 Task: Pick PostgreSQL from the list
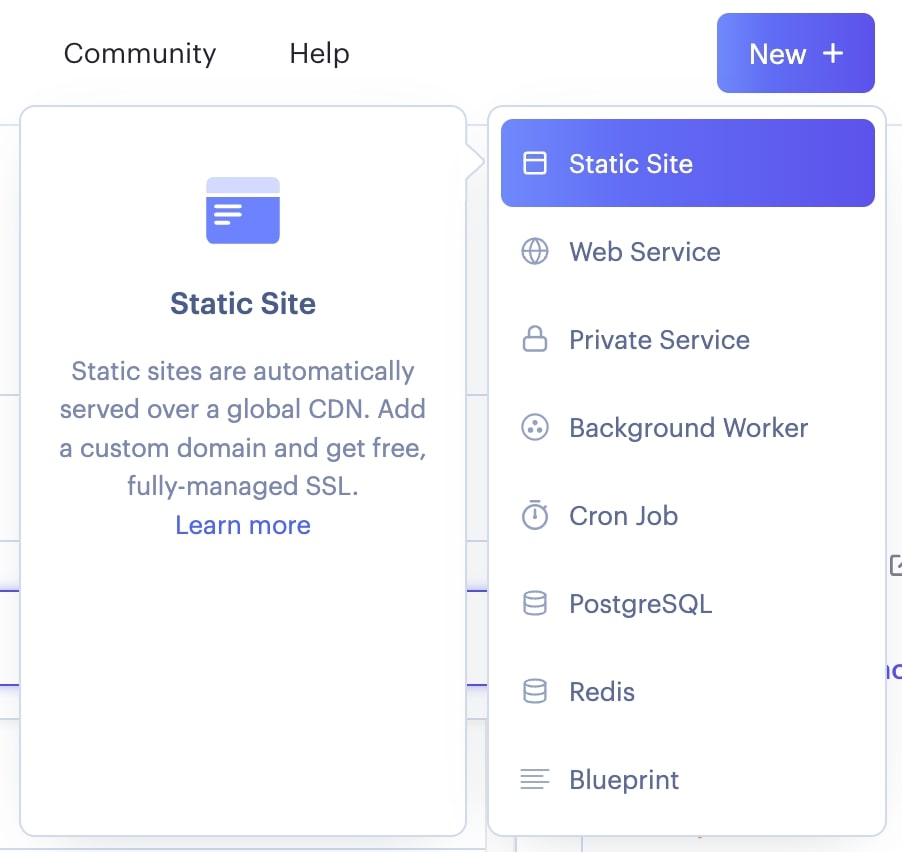640,604
